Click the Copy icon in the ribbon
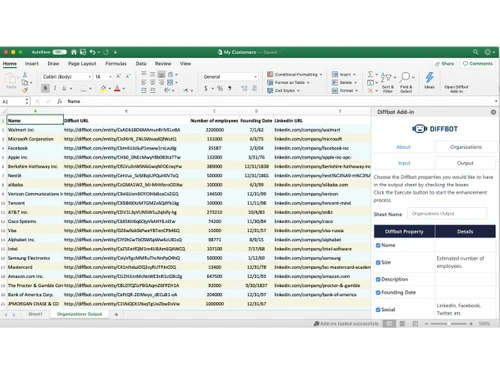The height and width of the screenshot is (375, 500). click(x=25, y=82)
